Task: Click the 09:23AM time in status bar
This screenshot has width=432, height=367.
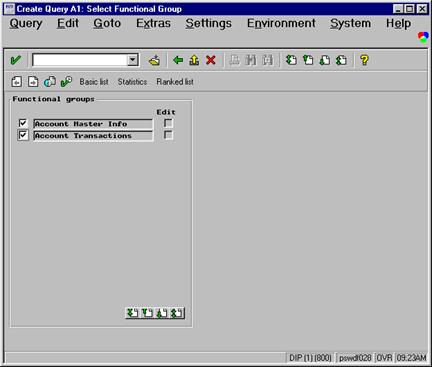Action: (x=411, y=358)
